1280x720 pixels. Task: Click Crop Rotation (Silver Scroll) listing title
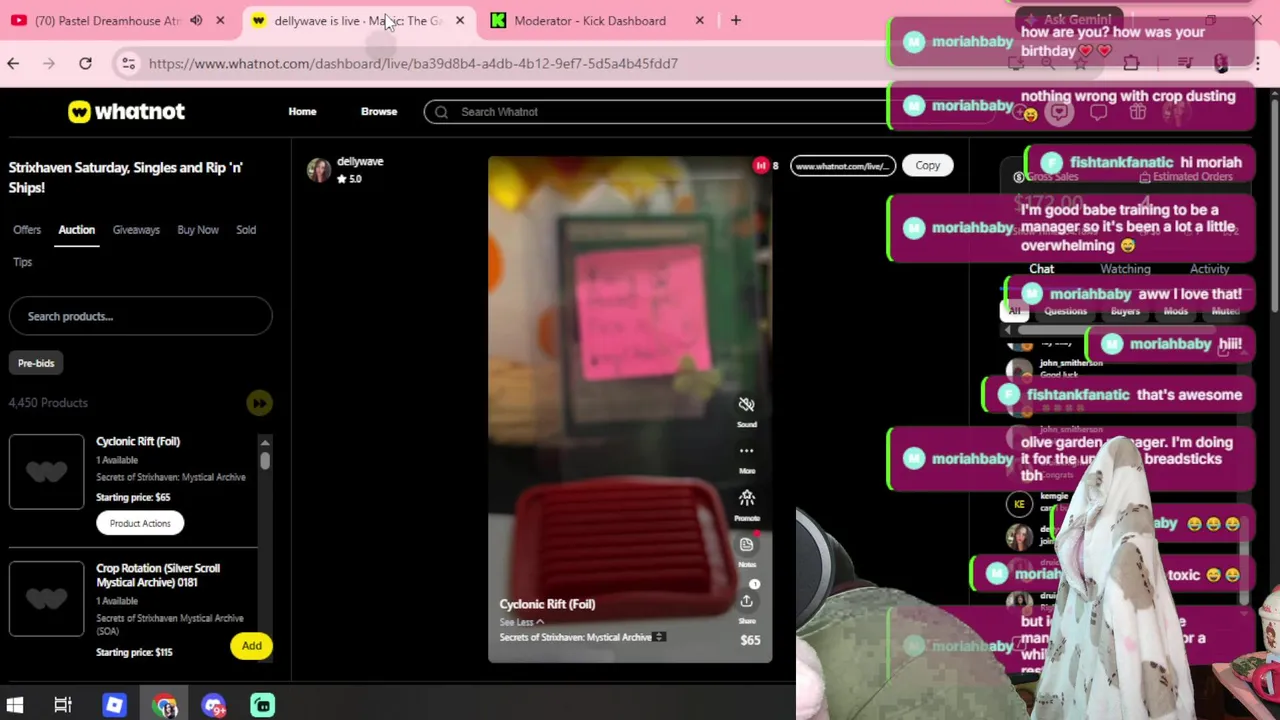tap(158, 575)
